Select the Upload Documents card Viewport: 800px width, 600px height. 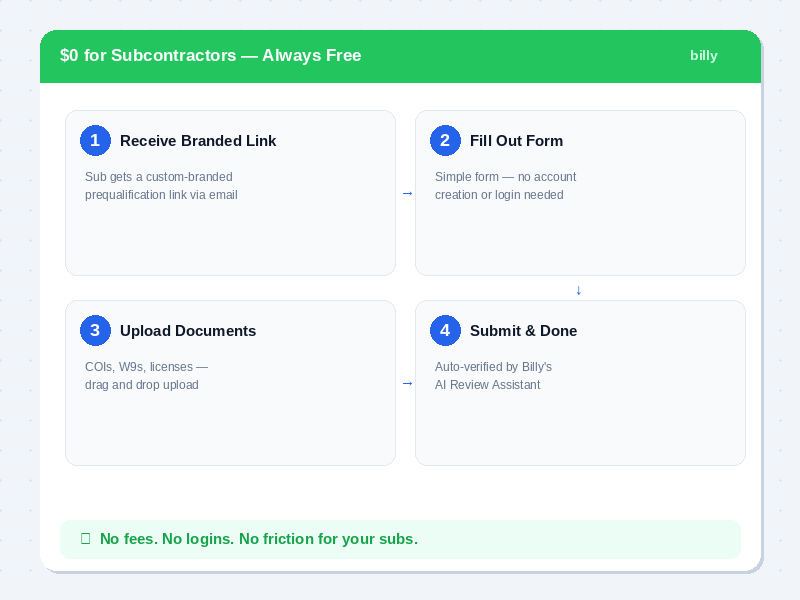tap(230, 382)
